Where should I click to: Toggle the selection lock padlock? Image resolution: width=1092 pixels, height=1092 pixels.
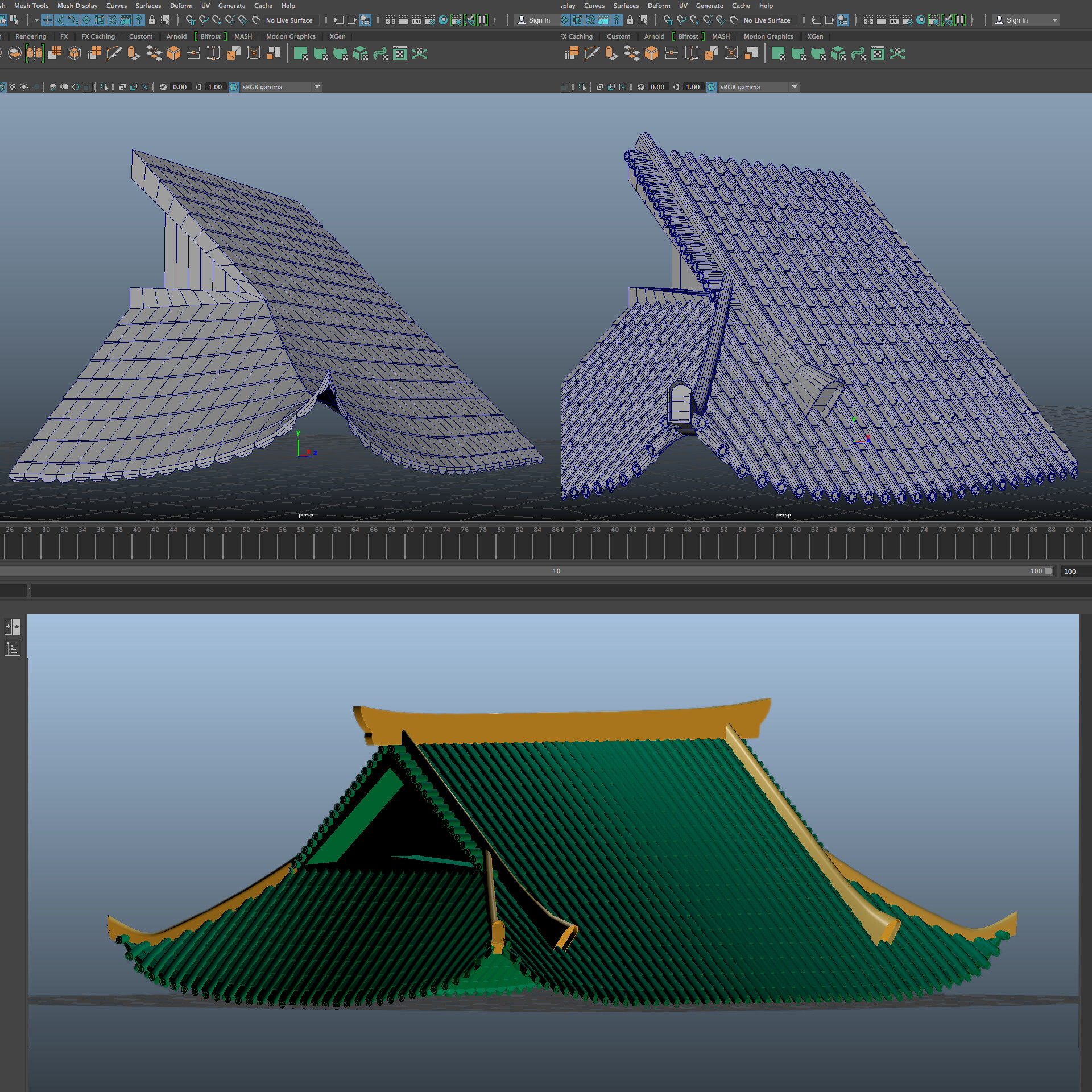pos(152,19)
